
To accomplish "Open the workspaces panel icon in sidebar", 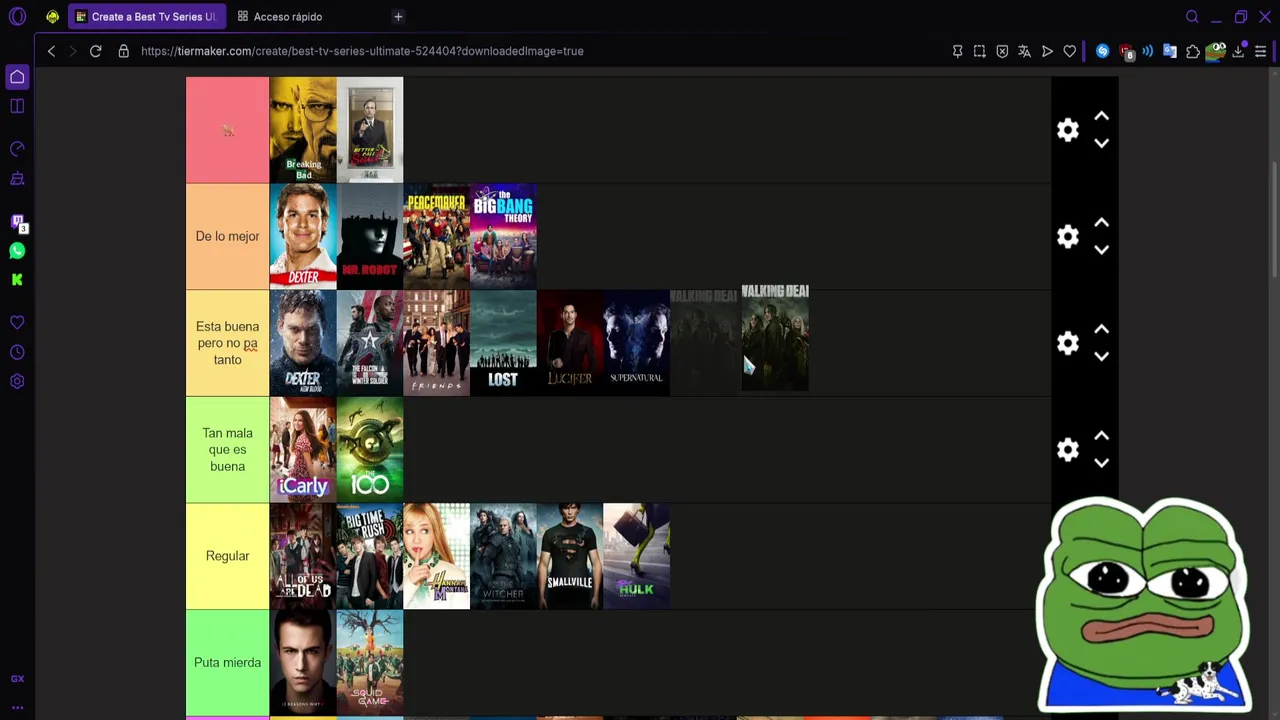I will coord(17,106).
